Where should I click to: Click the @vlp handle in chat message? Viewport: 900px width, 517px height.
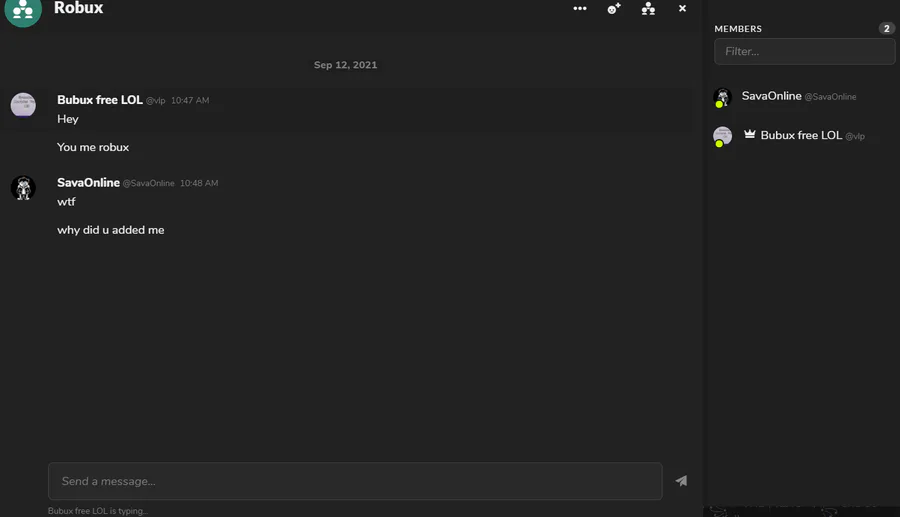pos(156,100)
